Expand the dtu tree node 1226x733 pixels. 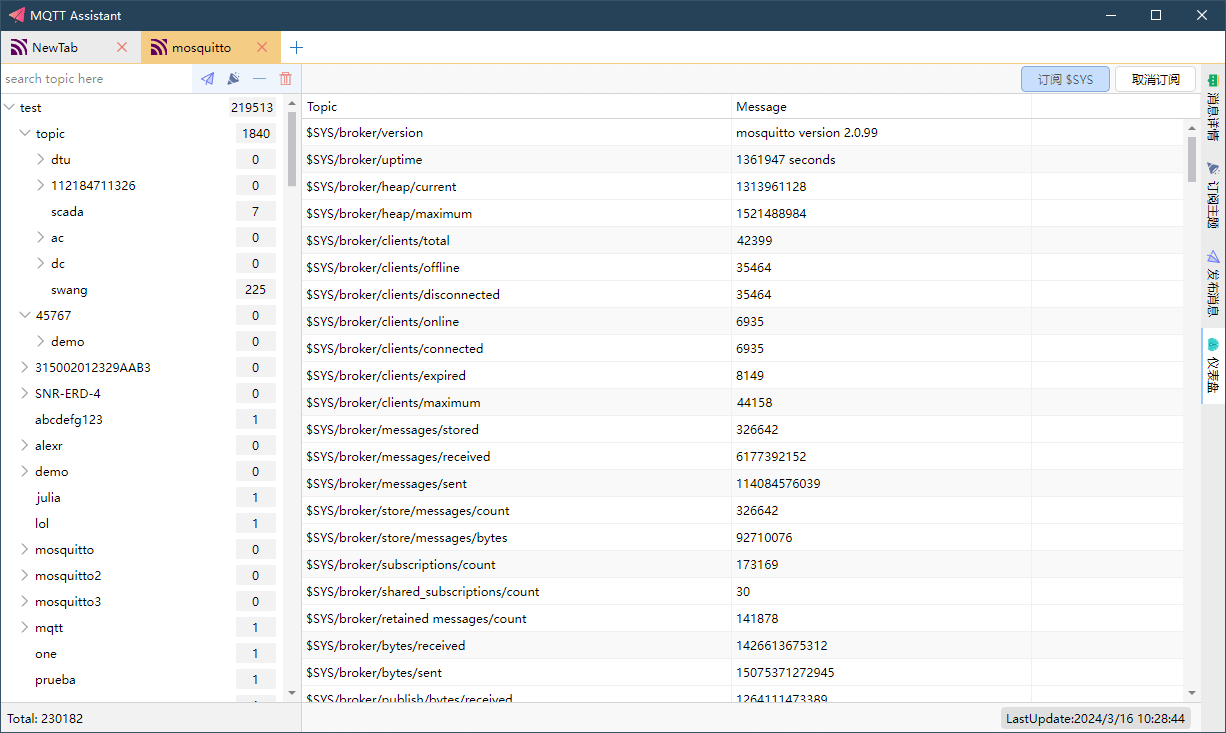[x=41, y=160]
